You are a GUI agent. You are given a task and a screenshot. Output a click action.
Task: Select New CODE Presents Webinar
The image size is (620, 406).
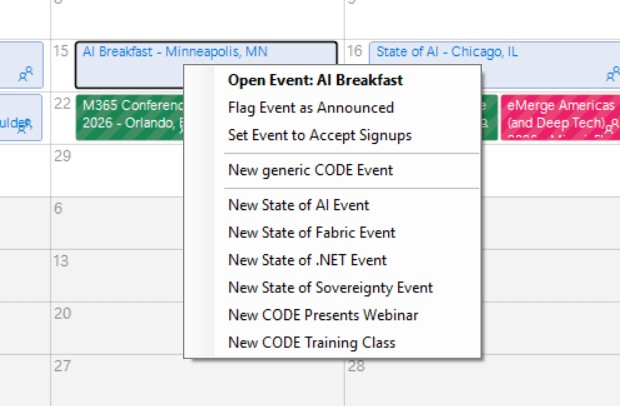(x=323, y=315)
